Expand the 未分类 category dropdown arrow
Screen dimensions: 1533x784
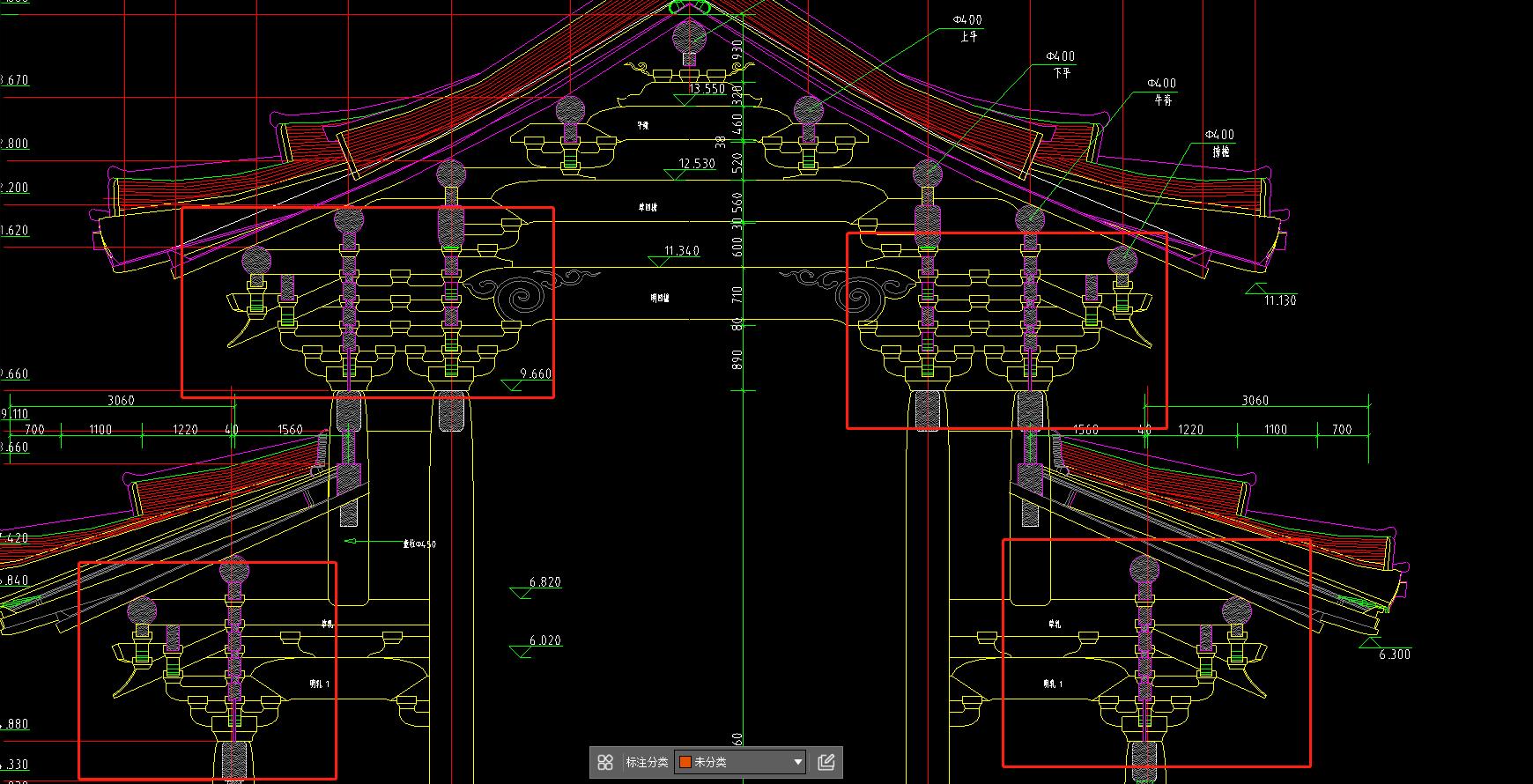tap(798, 762)
